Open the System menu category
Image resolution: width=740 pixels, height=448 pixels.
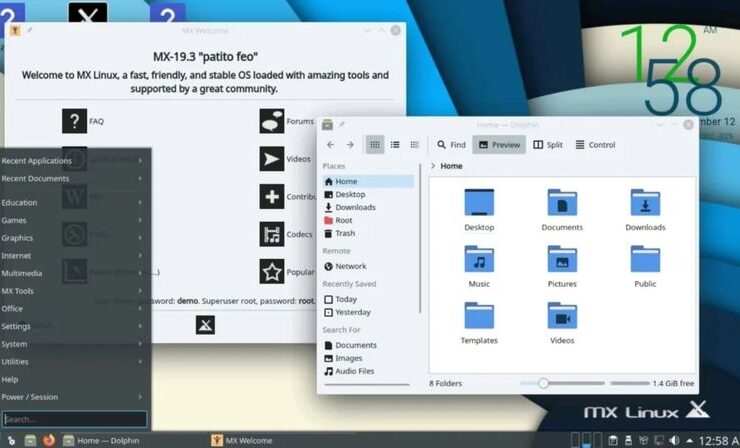coord(75,344)
